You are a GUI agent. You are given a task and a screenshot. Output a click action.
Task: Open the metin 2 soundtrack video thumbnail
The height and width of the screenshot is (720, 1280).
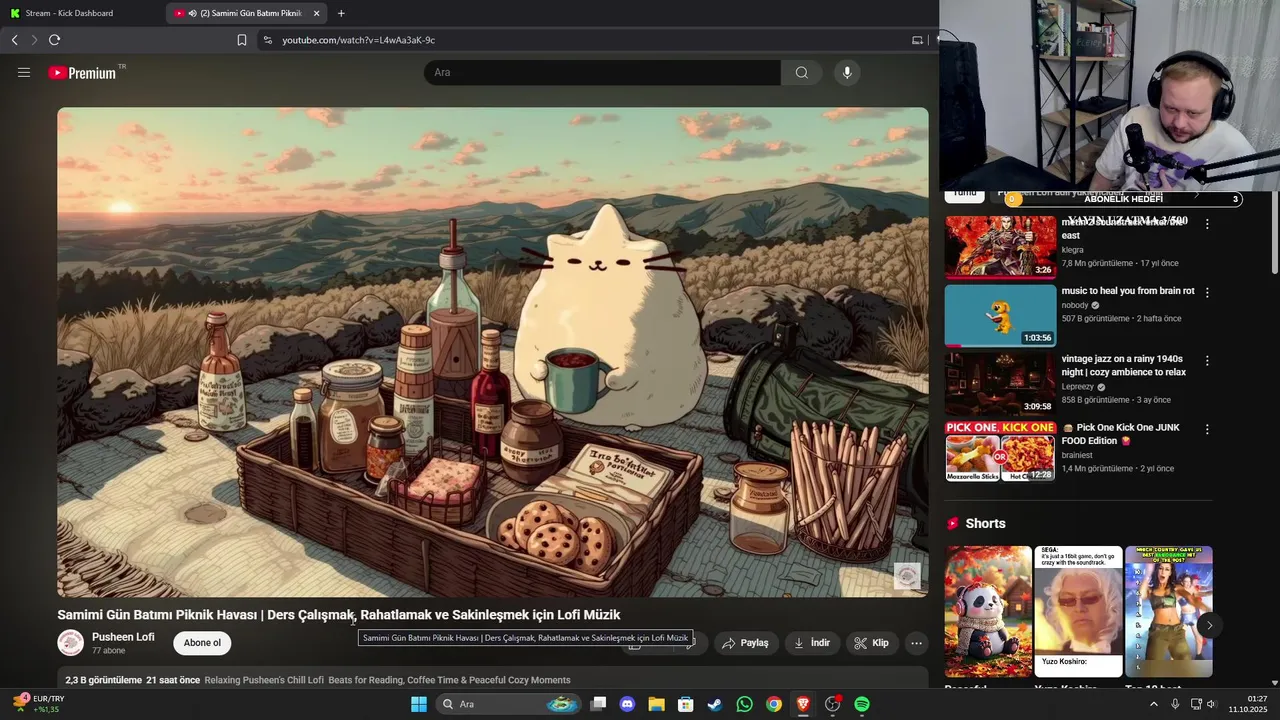(x=1000, y=247)
